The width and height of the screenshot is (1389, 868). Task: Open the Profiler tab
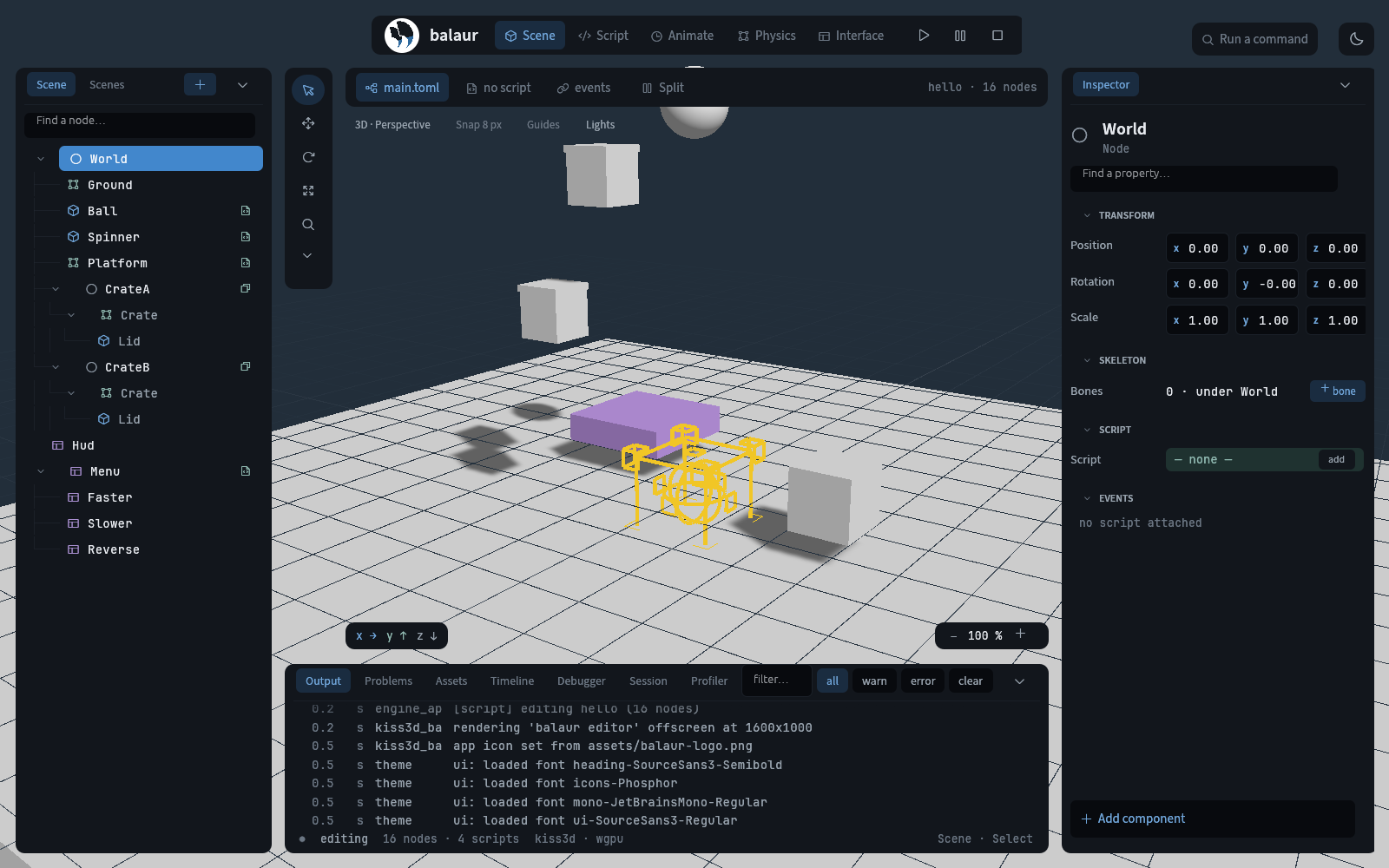pyautogui.click(x=709, y=681)
